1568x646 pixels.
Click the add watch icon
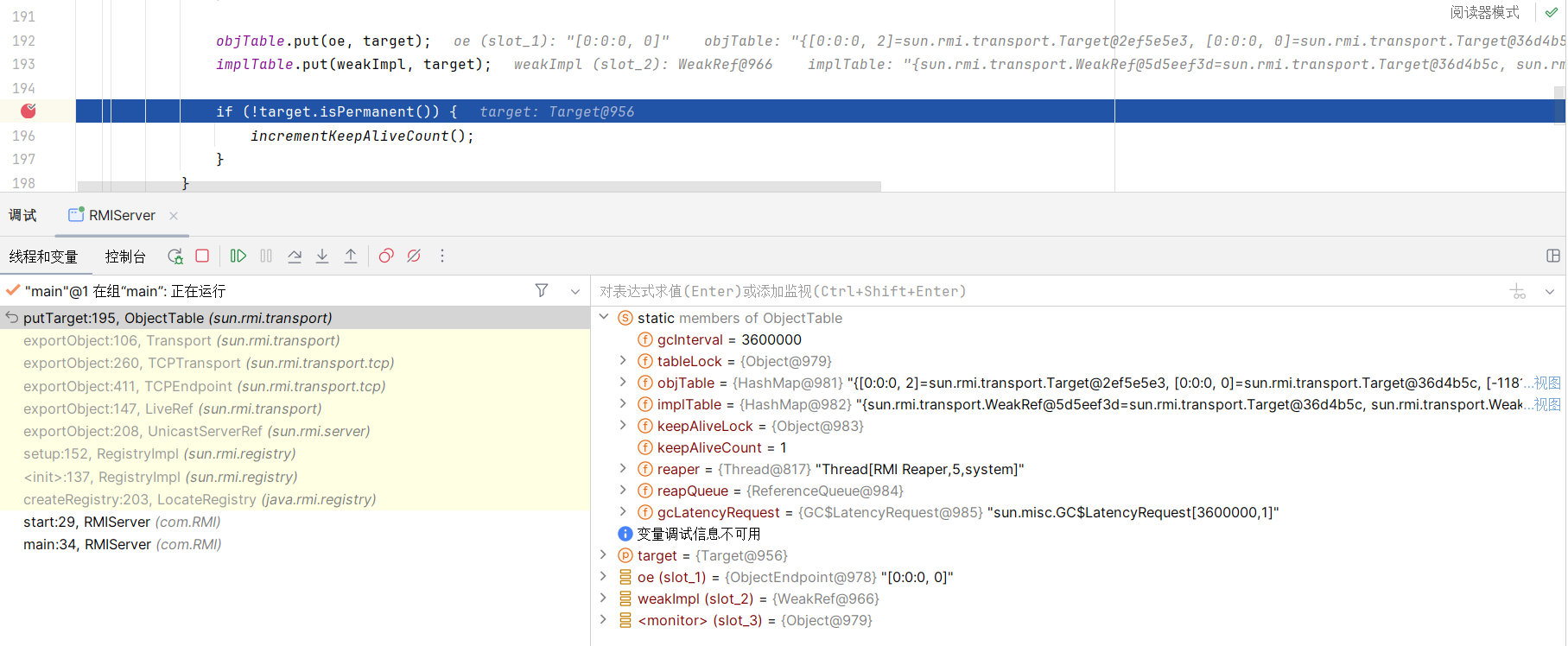(x=1518, y=291)
